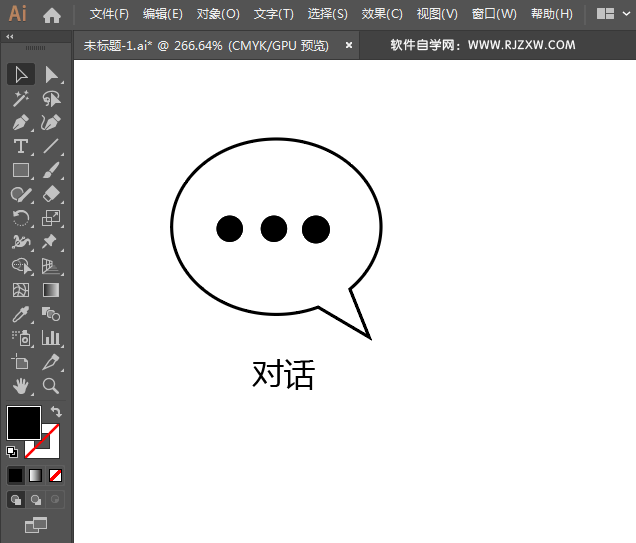The width and height of the screenshot is (636, 543).
Task: Select the Rectangle tool
Action: pyautogui.click(x=20, y=171)
